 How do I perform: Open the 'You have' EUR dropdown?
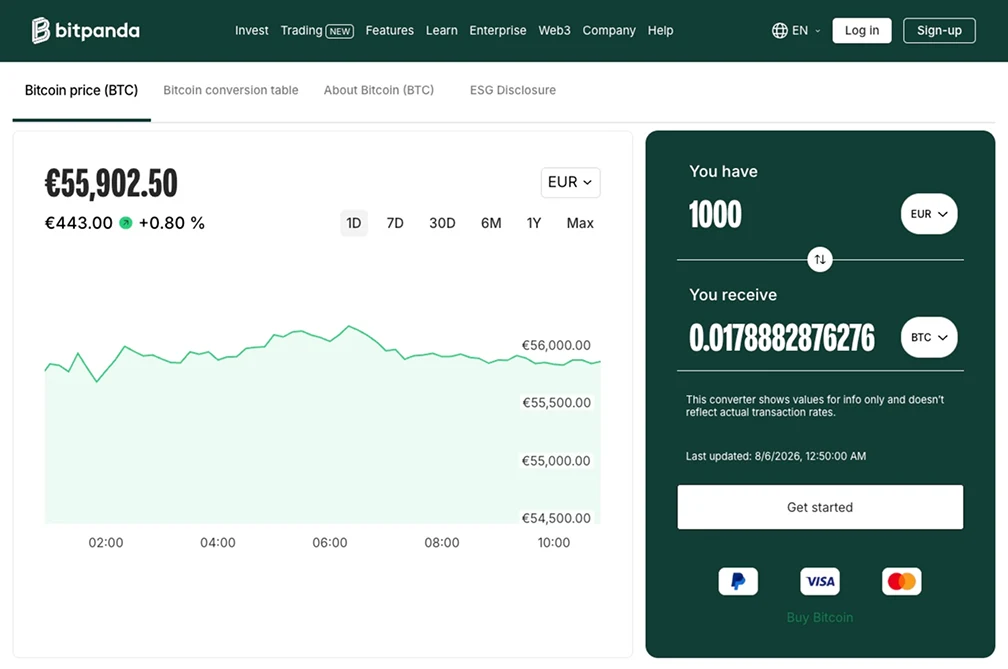[929, 214]
